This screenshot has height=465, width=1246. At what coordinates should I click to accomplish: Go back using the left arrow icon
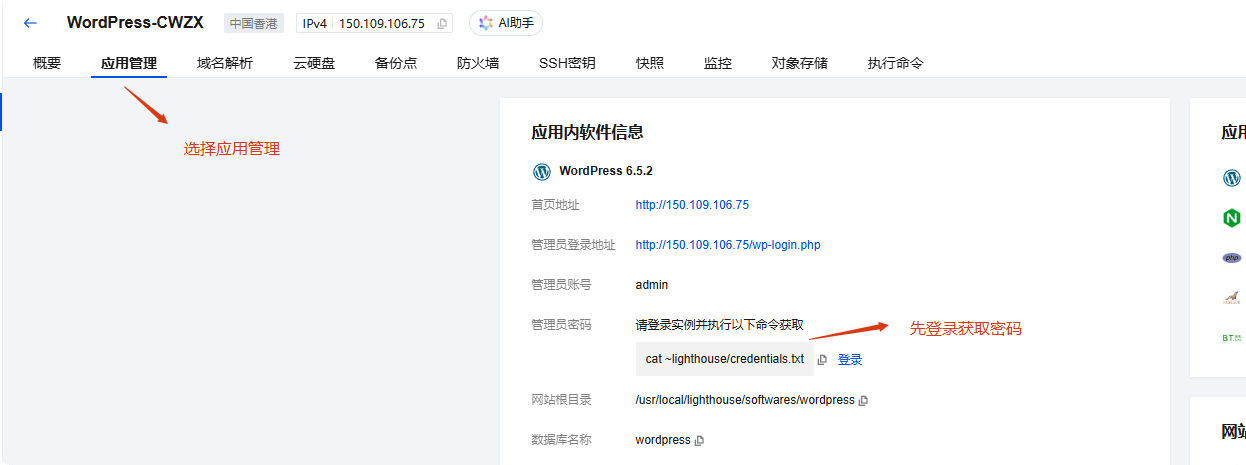click(30, 23)
